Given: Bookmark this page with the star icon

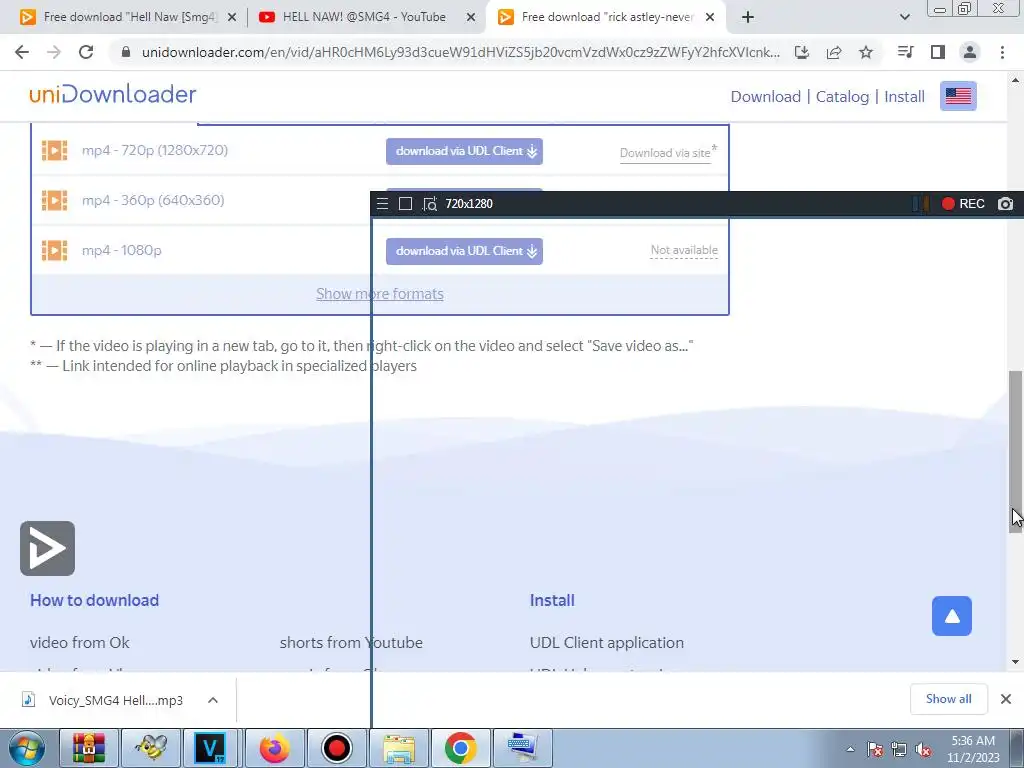Looking at the screenshot, I should click(x=866, y=52).
